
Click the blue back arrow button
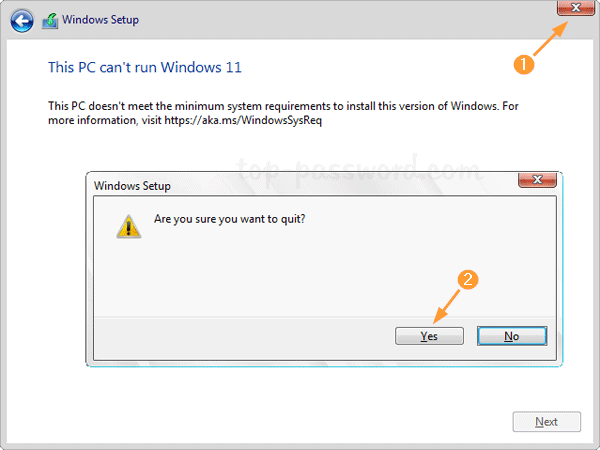[x=22, y=19]
